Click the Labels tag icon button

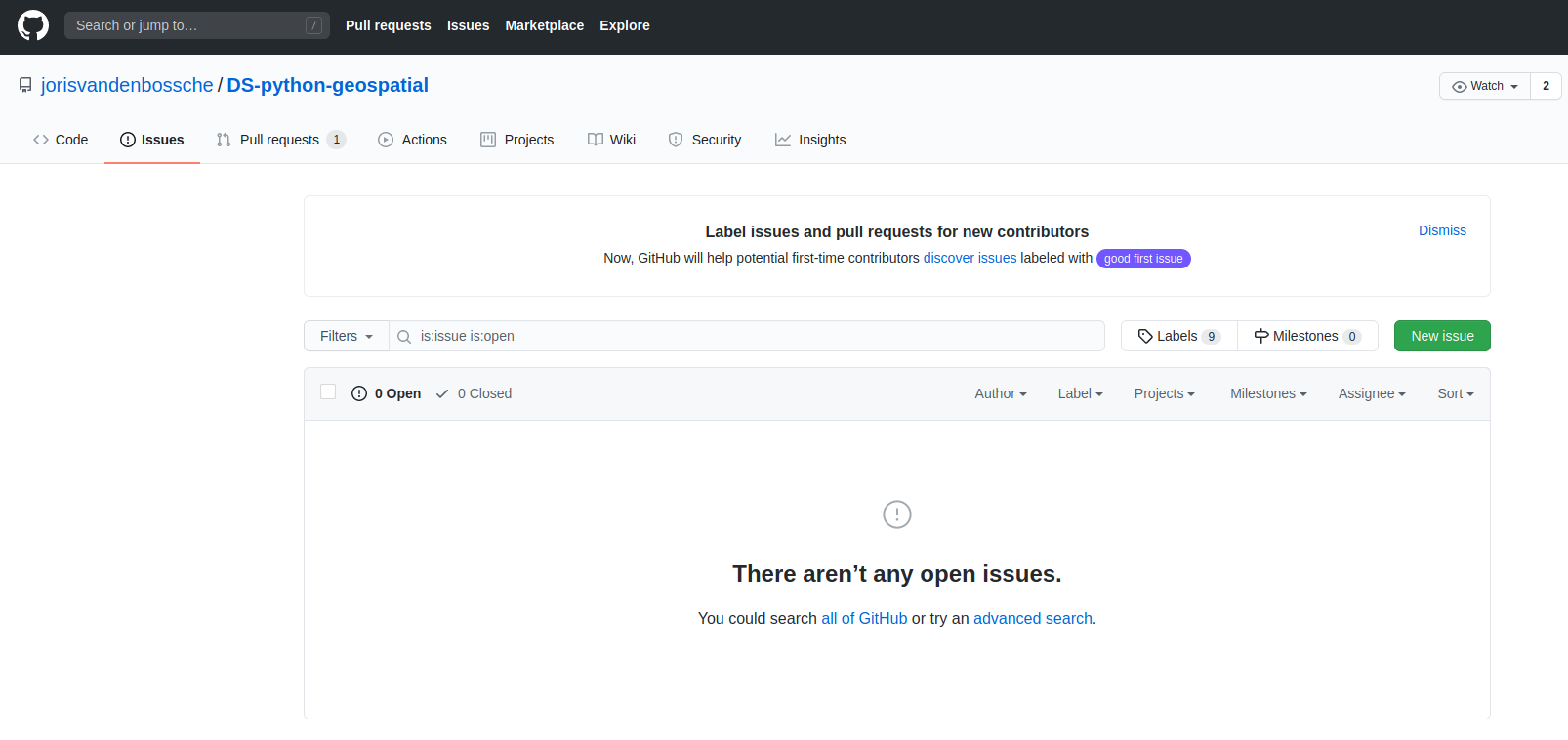click(1145, 336)
